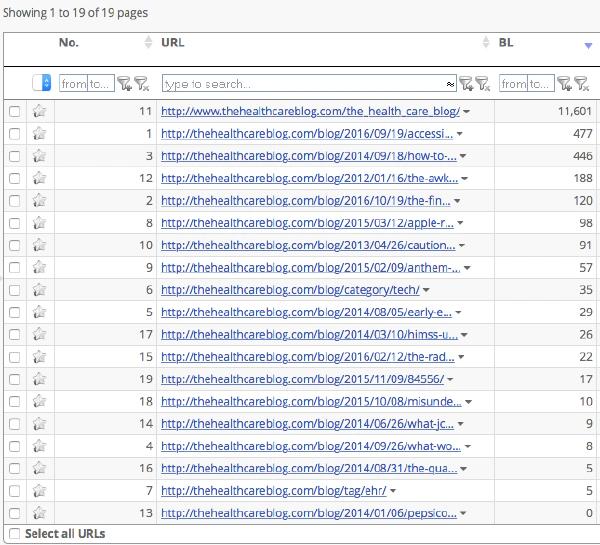Focus the BL column to field
This screenshot has height=545, width=600.
541,83
